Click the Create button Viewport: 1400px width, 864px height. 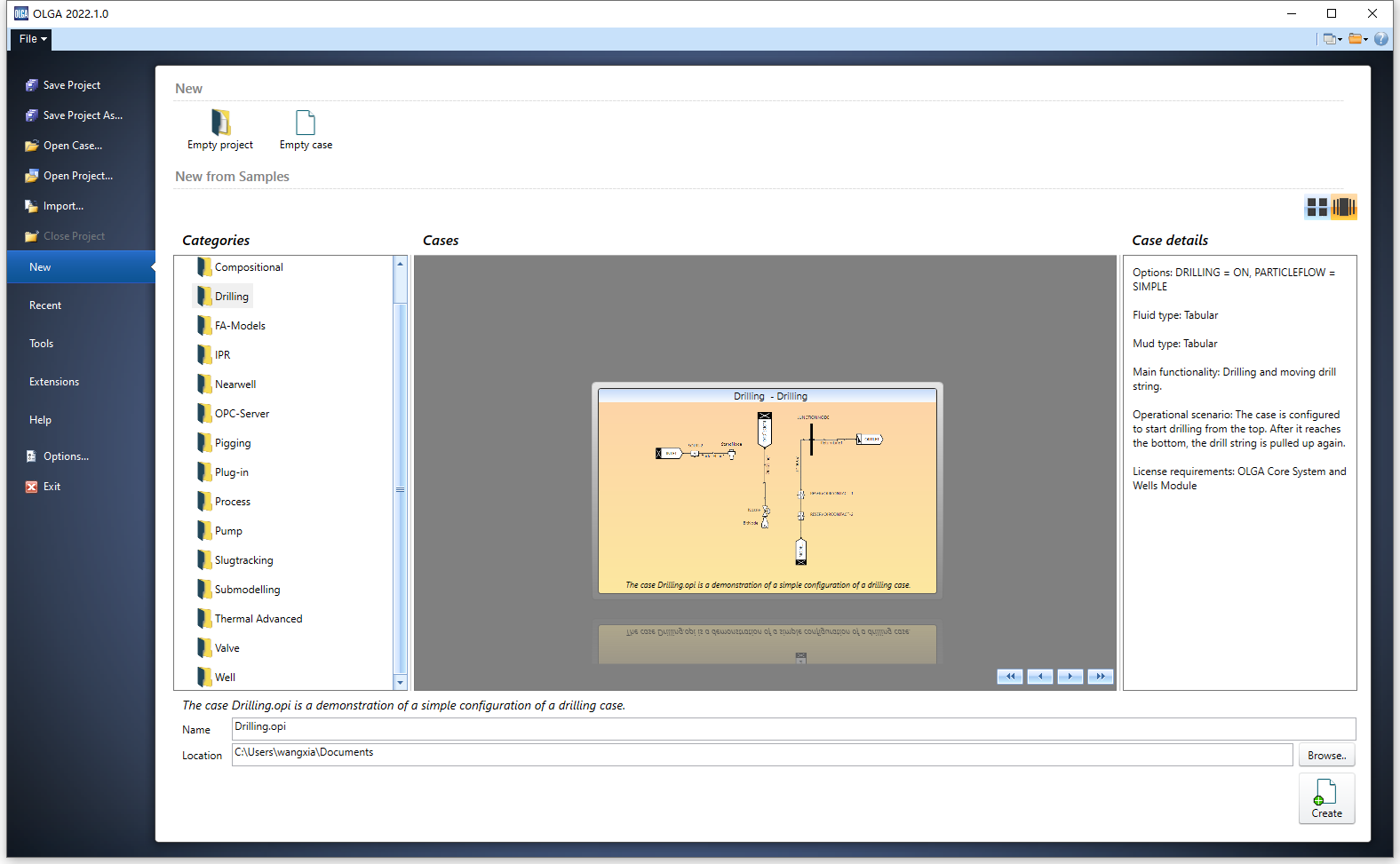pyautogui.click(x=1327, y=798)
